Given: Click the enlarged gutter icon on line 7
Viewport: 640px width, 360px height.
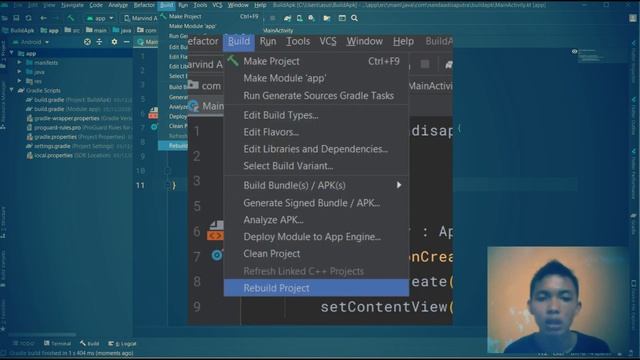Looking at the screenshot, I should point(217,256).
